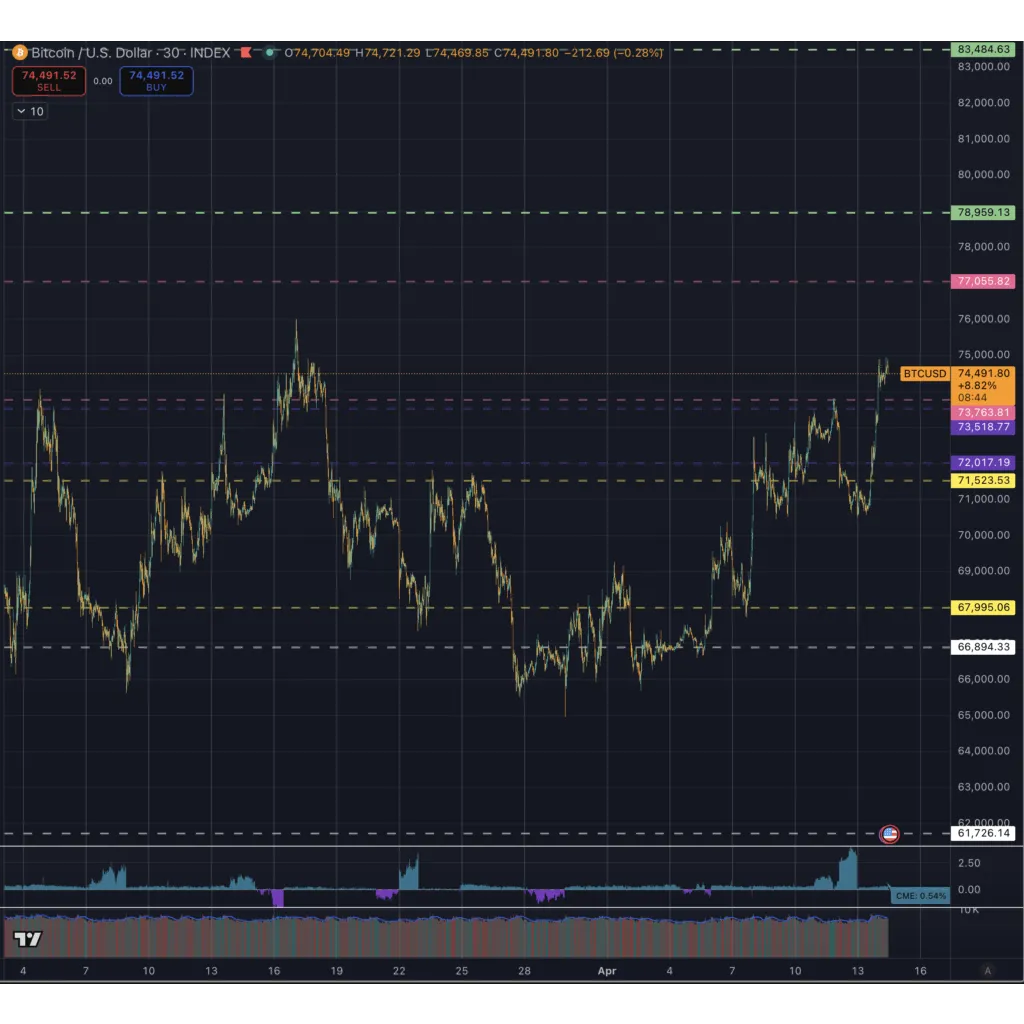Image resolution: width=1024 pixels, height=1024 pixels.
Task: Click the +8.82% change in the price label
Action: pyautogui.click(x=976, y=386)
